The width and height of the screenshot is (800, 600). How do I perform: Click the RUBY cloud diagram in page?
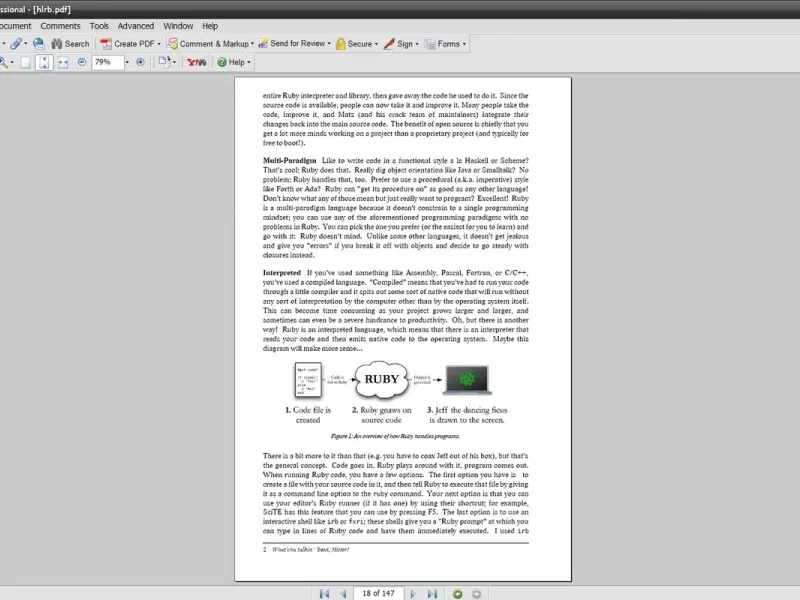pos(382,380)
